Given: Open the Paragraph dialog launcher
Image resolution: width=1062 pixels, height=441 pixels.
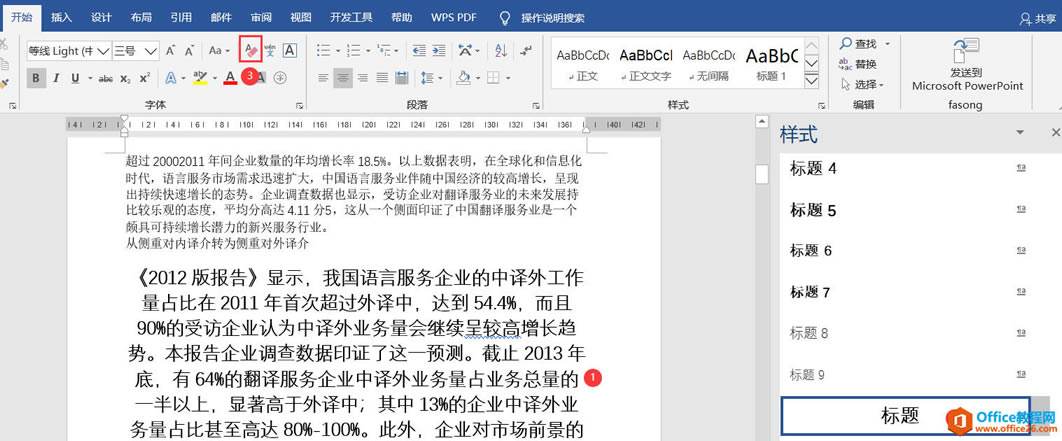Looking at the screenshot, I should [536, 106].
